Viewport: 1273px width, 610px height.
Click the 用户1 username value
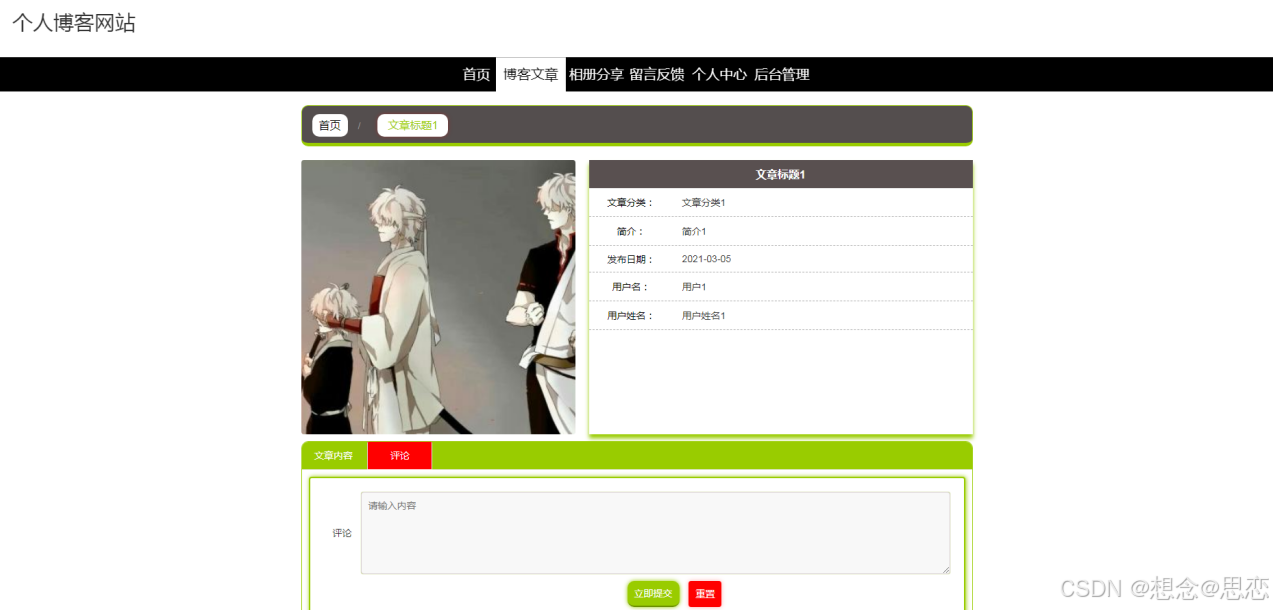pyautogui.click(x=694, y=287)
